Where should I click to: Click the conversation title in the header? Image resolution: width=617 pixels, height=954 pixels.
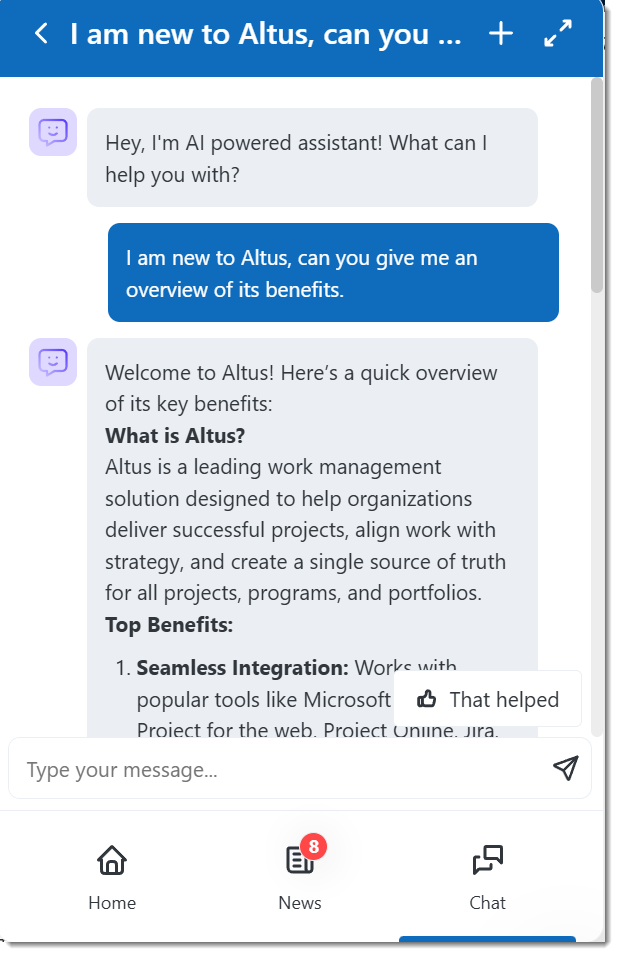coord(265,34)
